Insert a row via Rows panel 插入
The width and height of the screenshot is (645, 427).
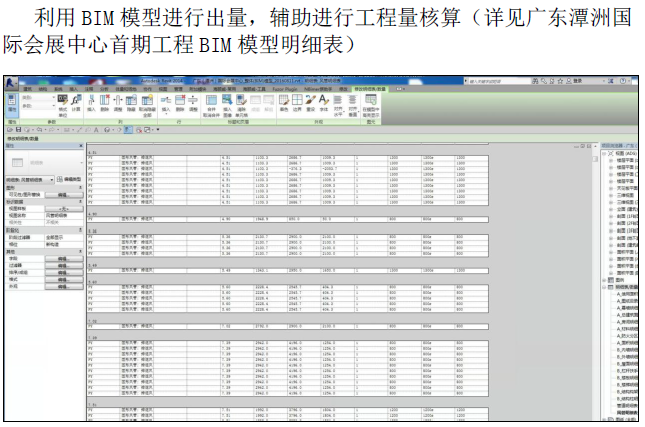pyautogui.click(x=166, y=103)
